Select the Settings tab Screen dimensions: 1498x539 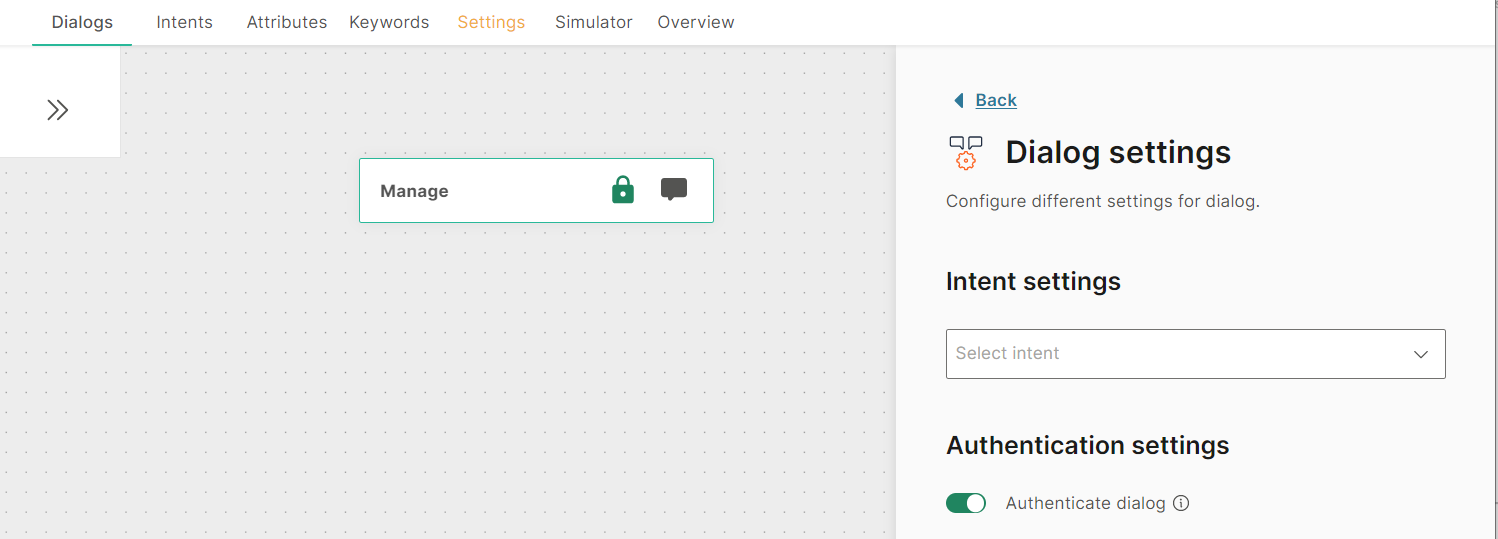(491, 22)
